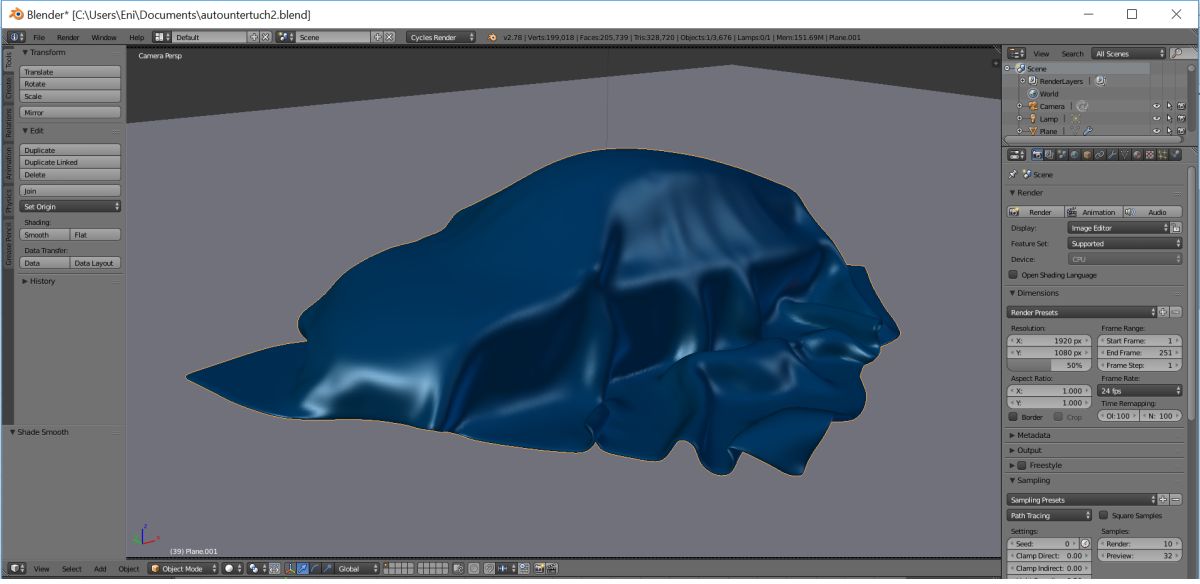Click the OpenGL render active viewport icon

(539, 568)
